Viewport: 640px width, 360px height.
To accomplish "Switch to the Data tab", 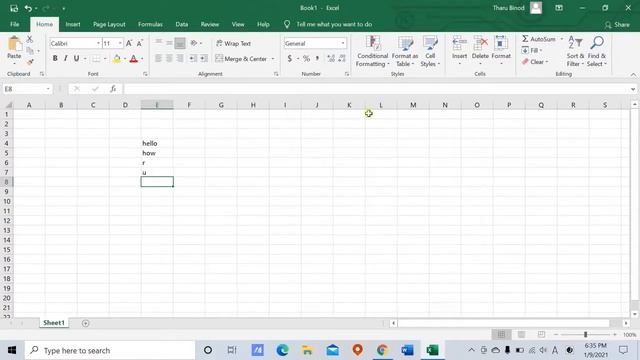I will (x=182, y=24).
